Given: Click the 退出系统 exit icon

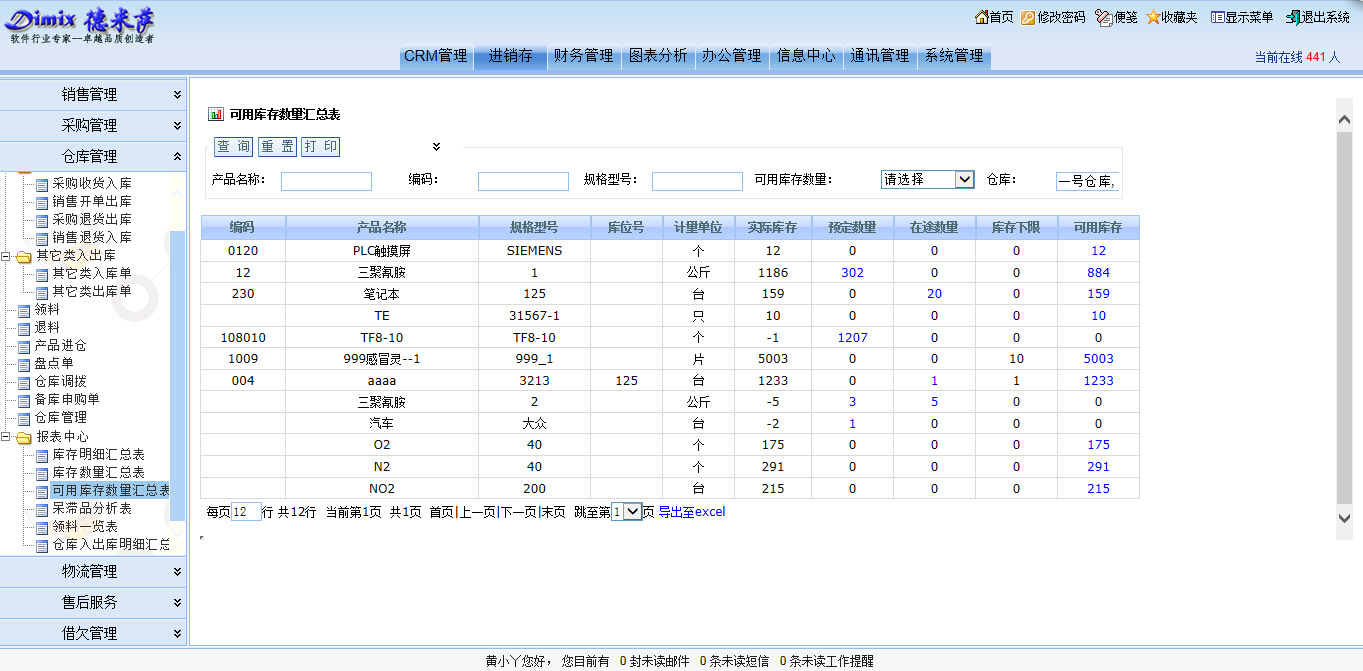Looking at the screenshot, I should click(x=1292, y=17).
